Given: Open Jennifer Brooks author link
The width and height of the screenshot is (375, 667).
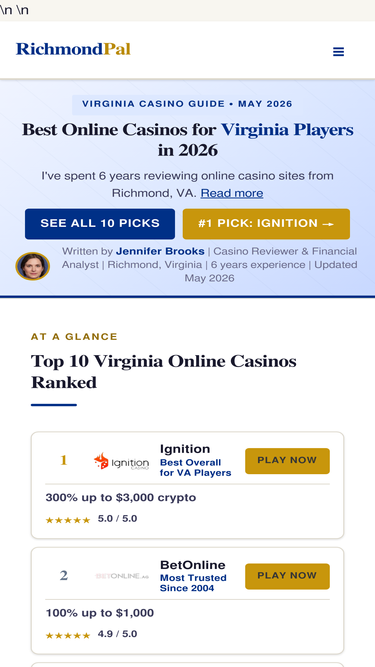Looking at the screenshot, I should tap(160, 251).
